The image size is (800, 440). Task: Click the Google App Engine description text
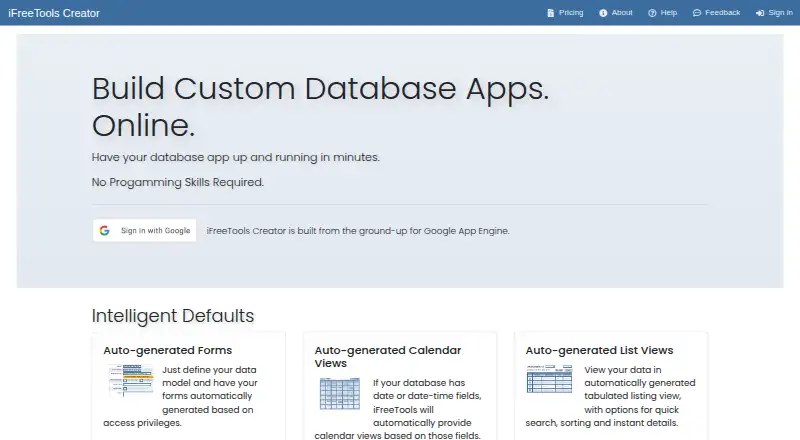(x=358, y=231)
